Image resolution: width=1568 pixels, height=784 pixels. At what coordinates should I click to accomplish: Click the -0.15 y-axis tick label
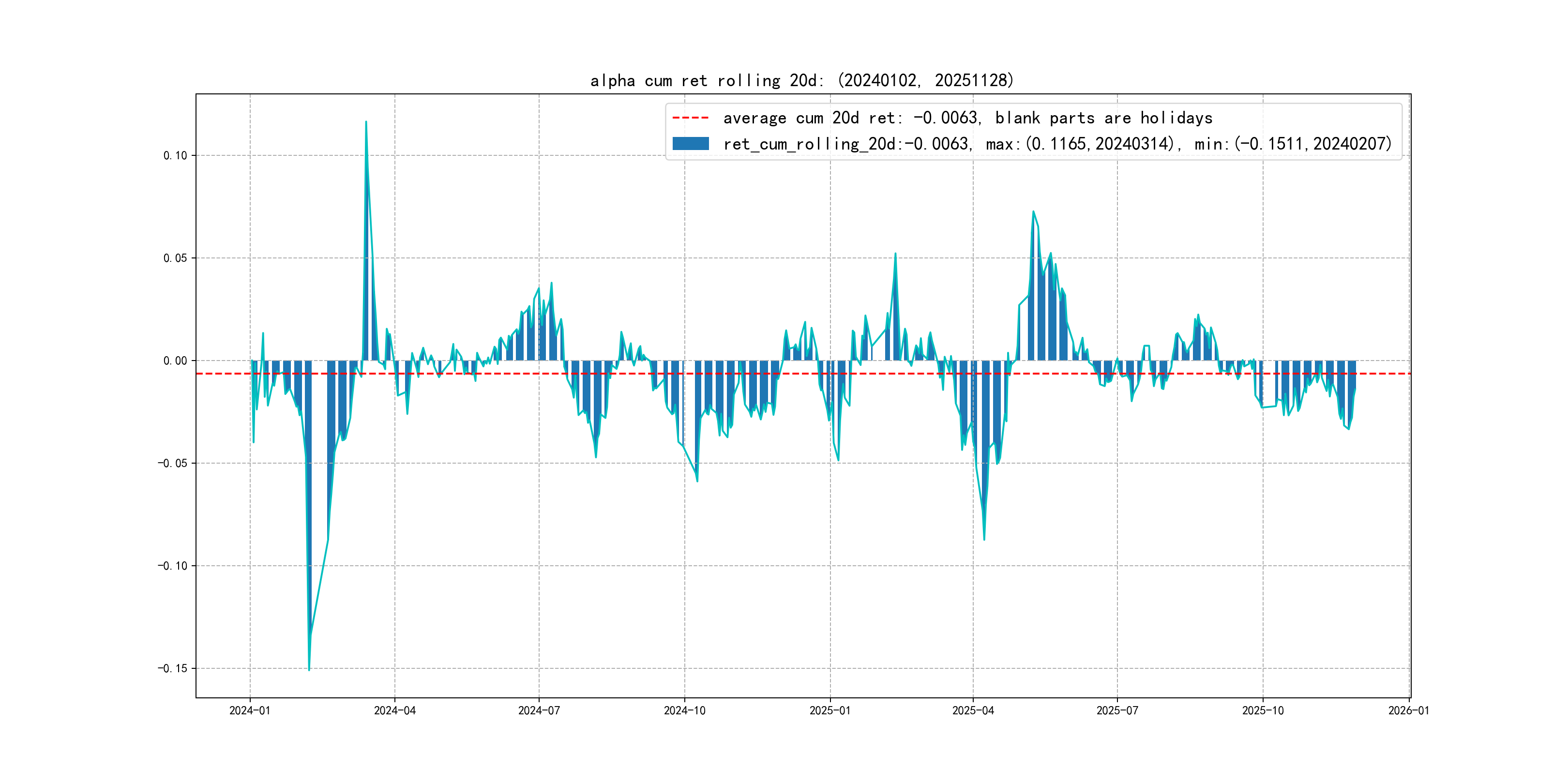coord(173,668)
